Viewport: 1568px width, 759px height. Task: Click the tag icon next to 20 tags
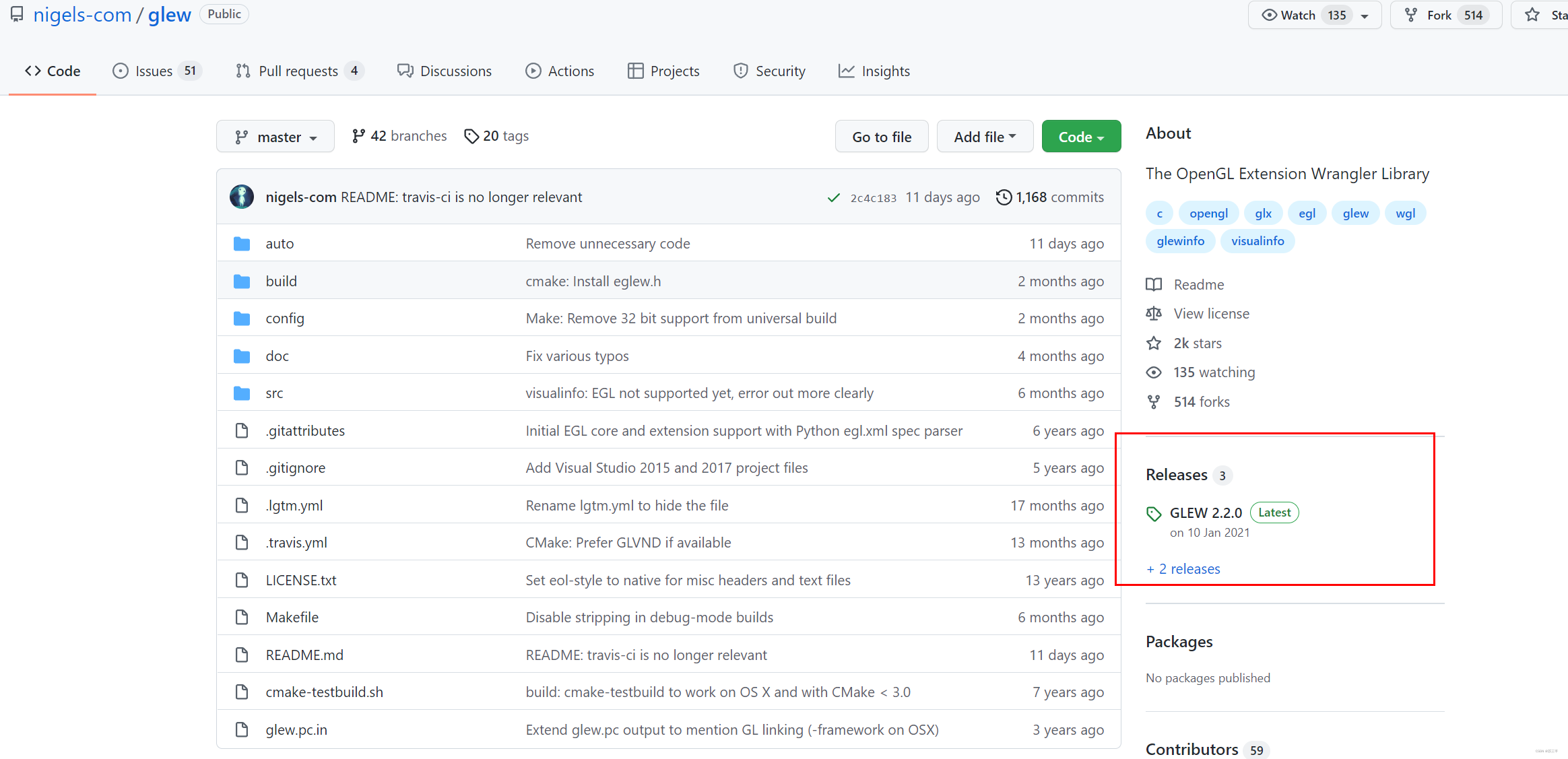pyautogui.click(x=471, y=136)
